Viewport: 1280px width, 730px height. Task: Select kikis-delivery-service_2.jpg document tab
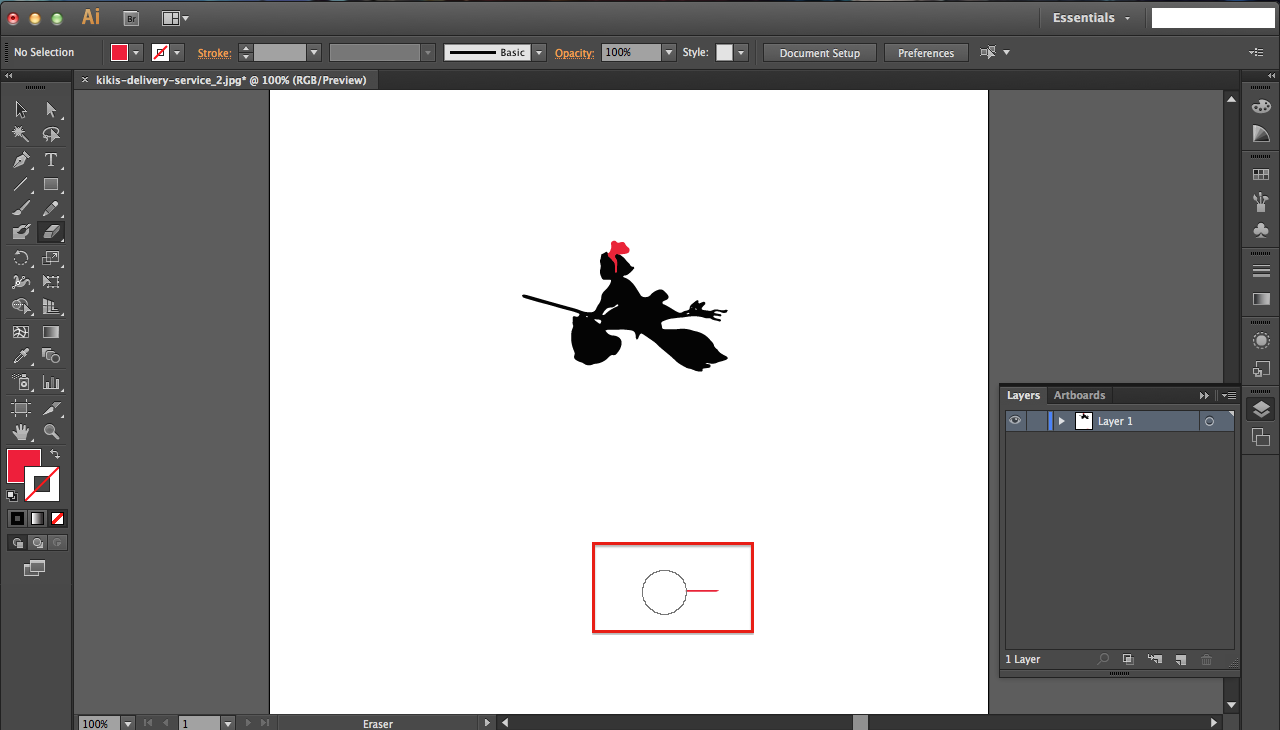230,80
